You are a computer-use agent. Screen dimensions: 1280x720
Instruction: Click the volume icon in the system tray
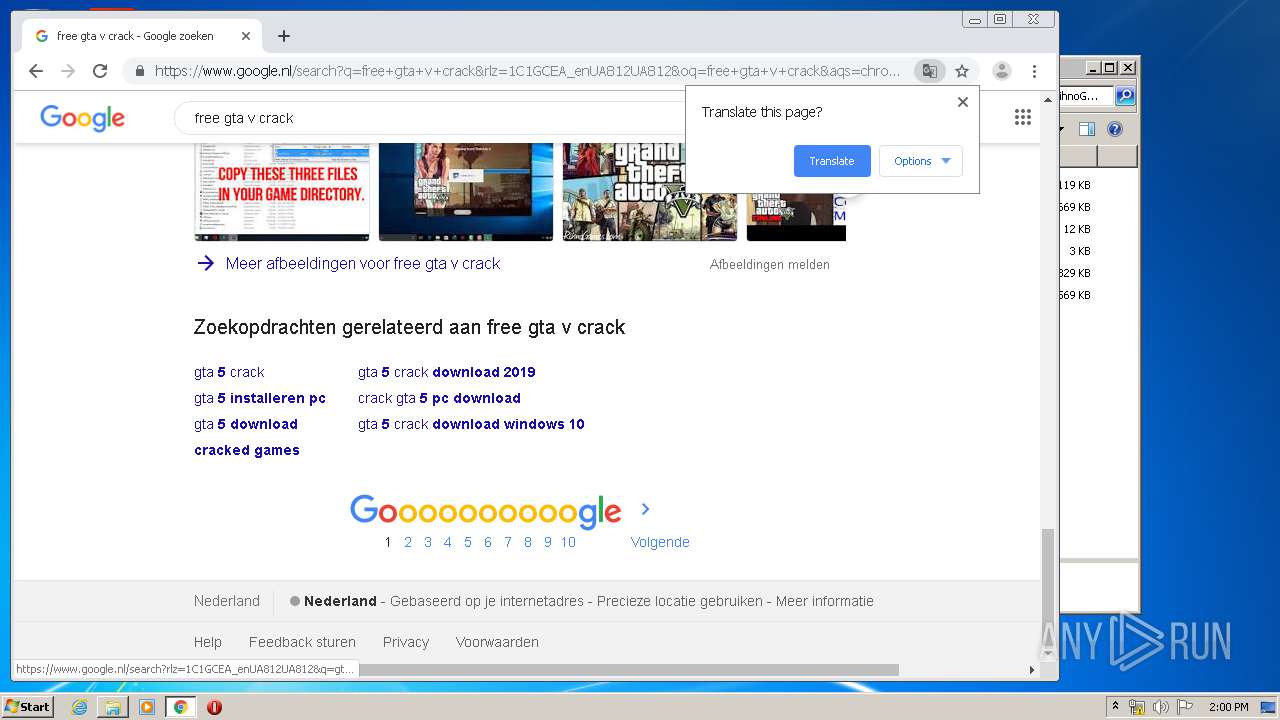click(1161, 707)
